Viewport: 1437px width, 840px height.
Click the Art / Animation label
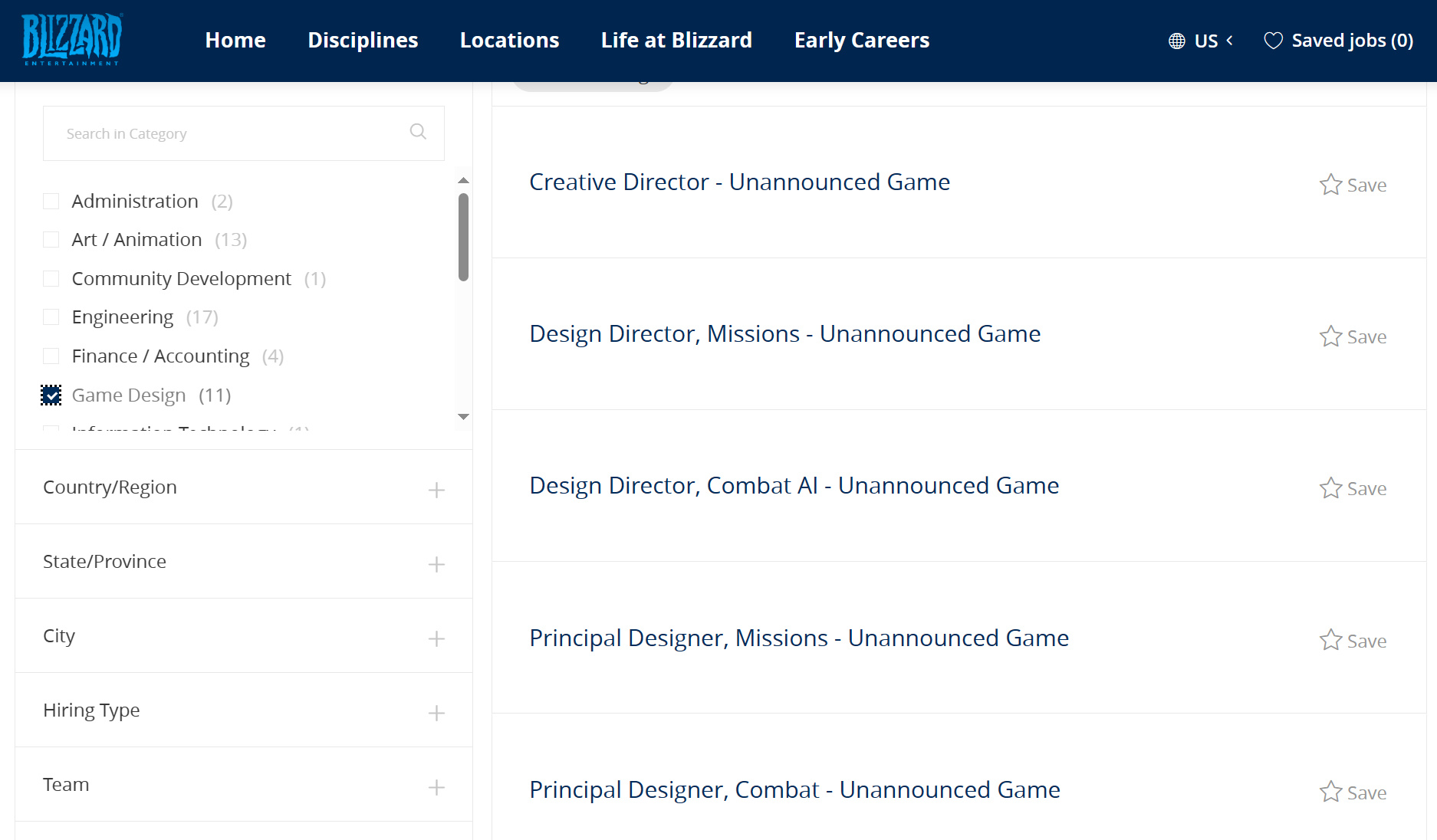tap(136, 240)
